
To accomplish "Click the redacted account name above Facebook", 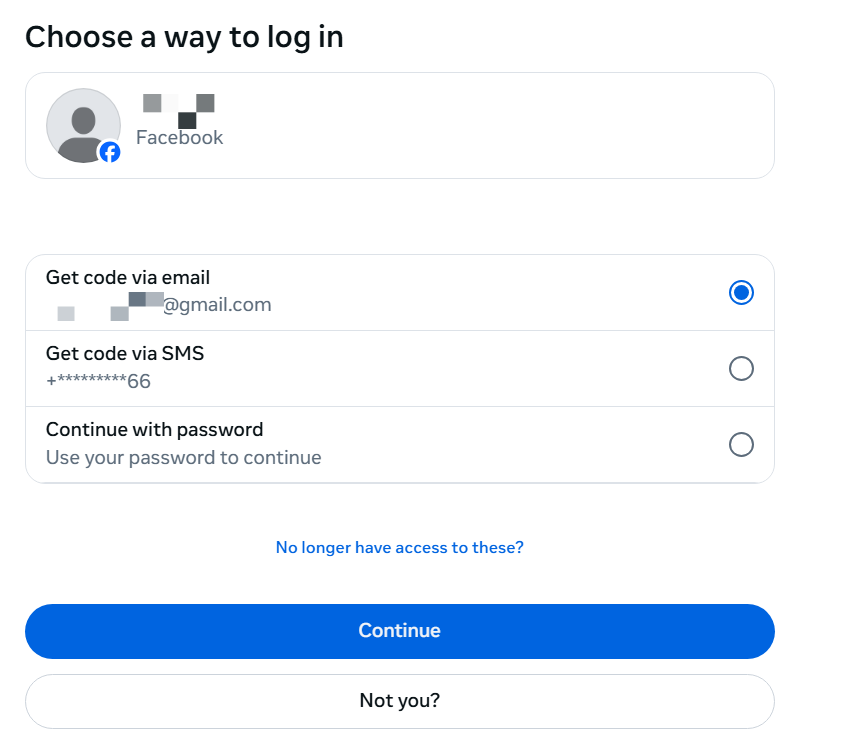I will click(179, 108).
